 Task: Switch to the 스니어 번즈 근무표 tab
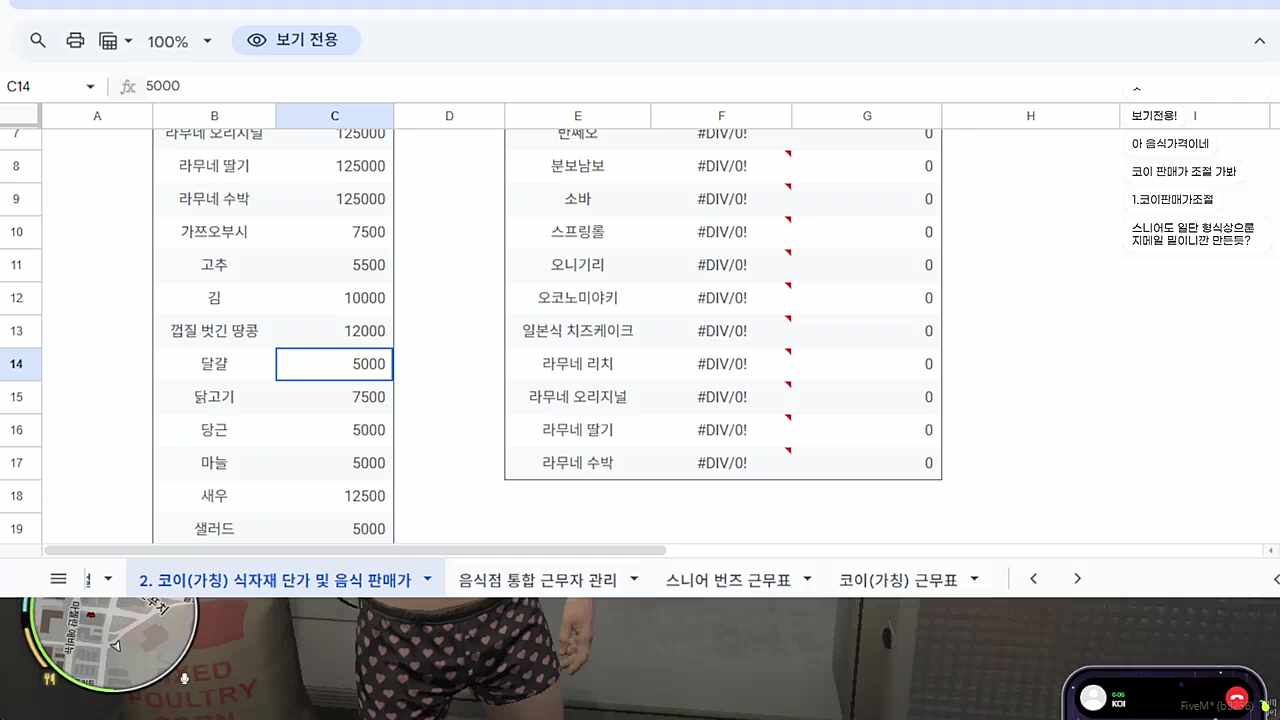(x=728, y=580)
